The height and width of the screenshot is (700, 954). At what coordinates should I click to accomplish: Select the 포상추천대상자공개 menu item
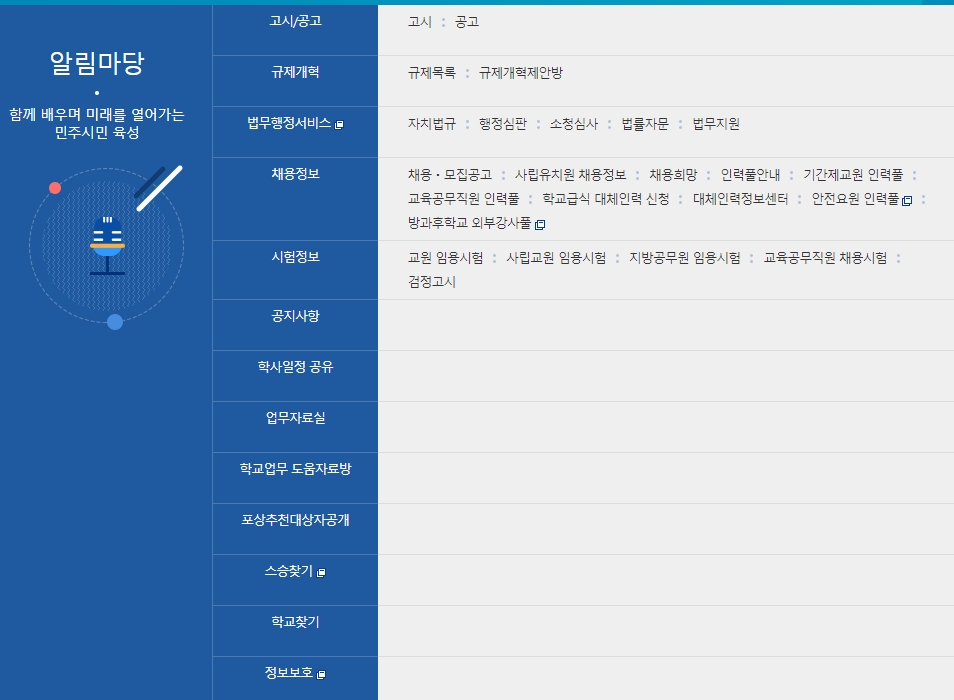pos(295,528)
